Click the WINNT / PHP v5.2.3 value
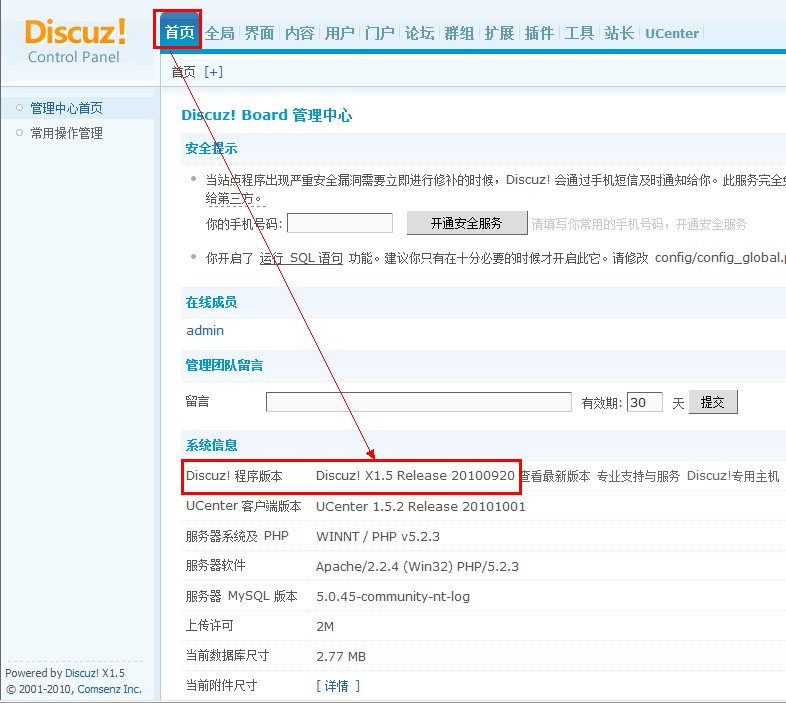This screenshot has height=703, width=786. click(x=378, y=537)
